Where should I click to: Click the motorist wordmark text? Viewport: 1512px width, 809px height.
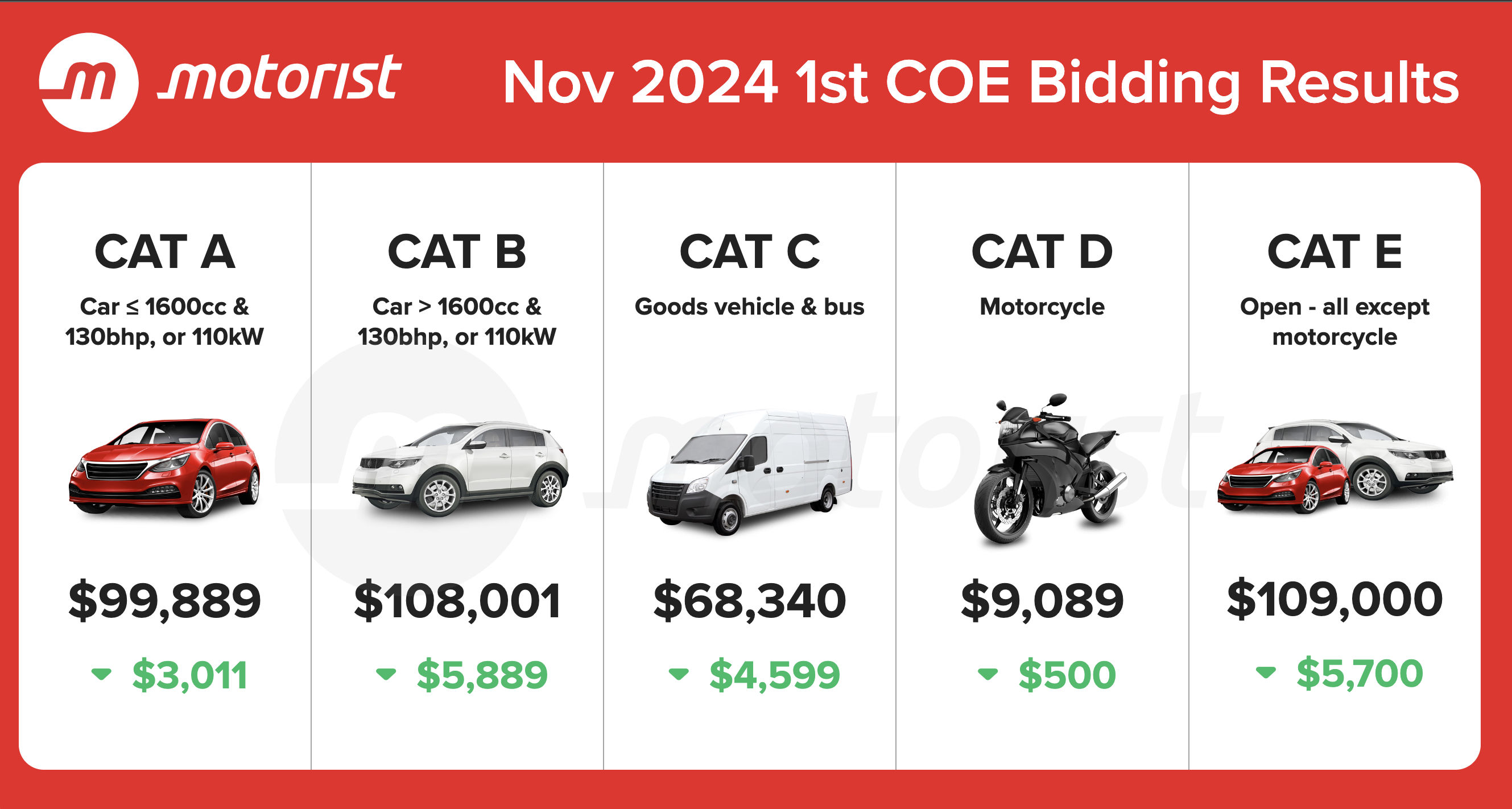coord(280,79)
